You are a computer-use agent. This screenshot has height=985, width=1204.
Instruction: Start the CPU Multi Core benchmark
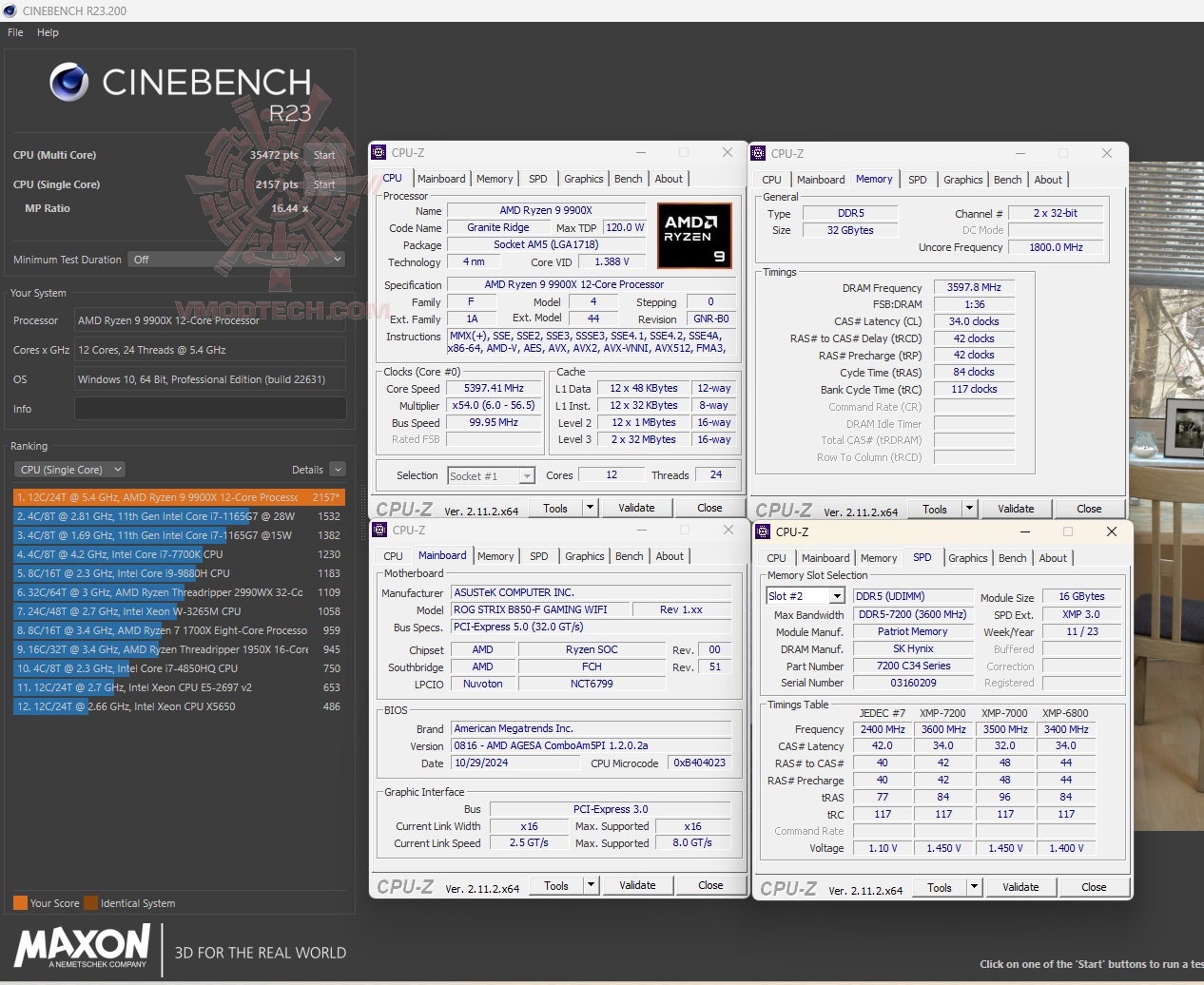click(324, 154)
